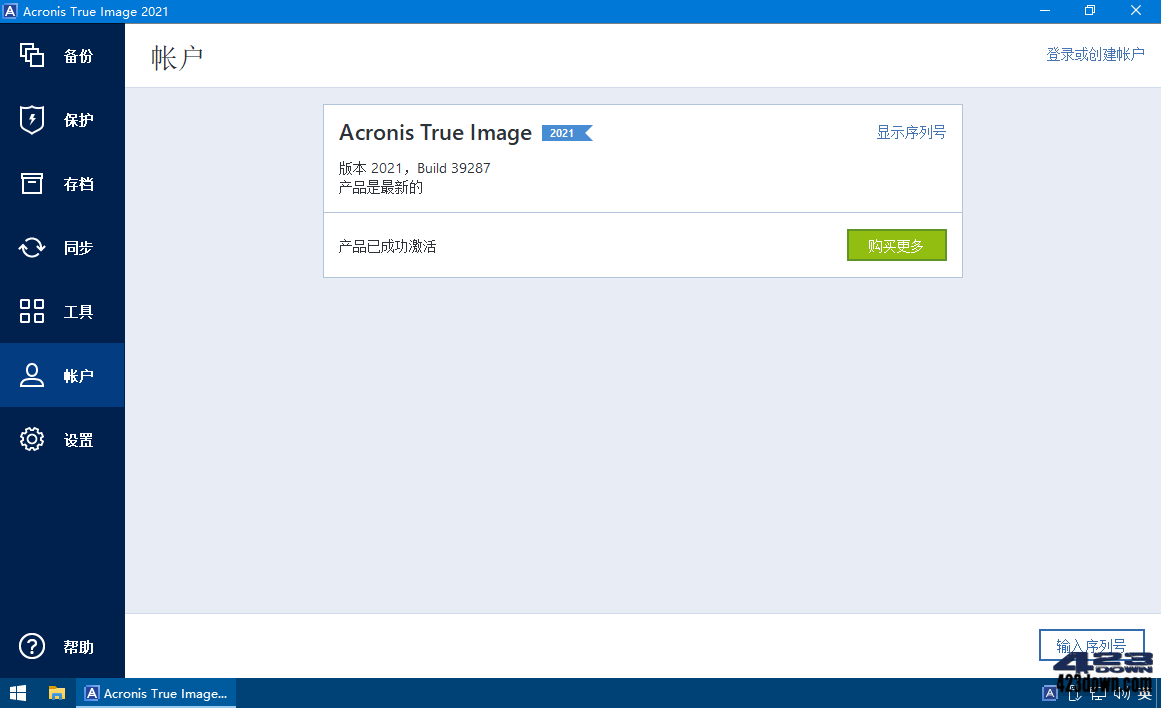This screenshot has width=1161, height=708.
Task: Select the 保护 (Protection) shield icon
Action: (62, 120)
